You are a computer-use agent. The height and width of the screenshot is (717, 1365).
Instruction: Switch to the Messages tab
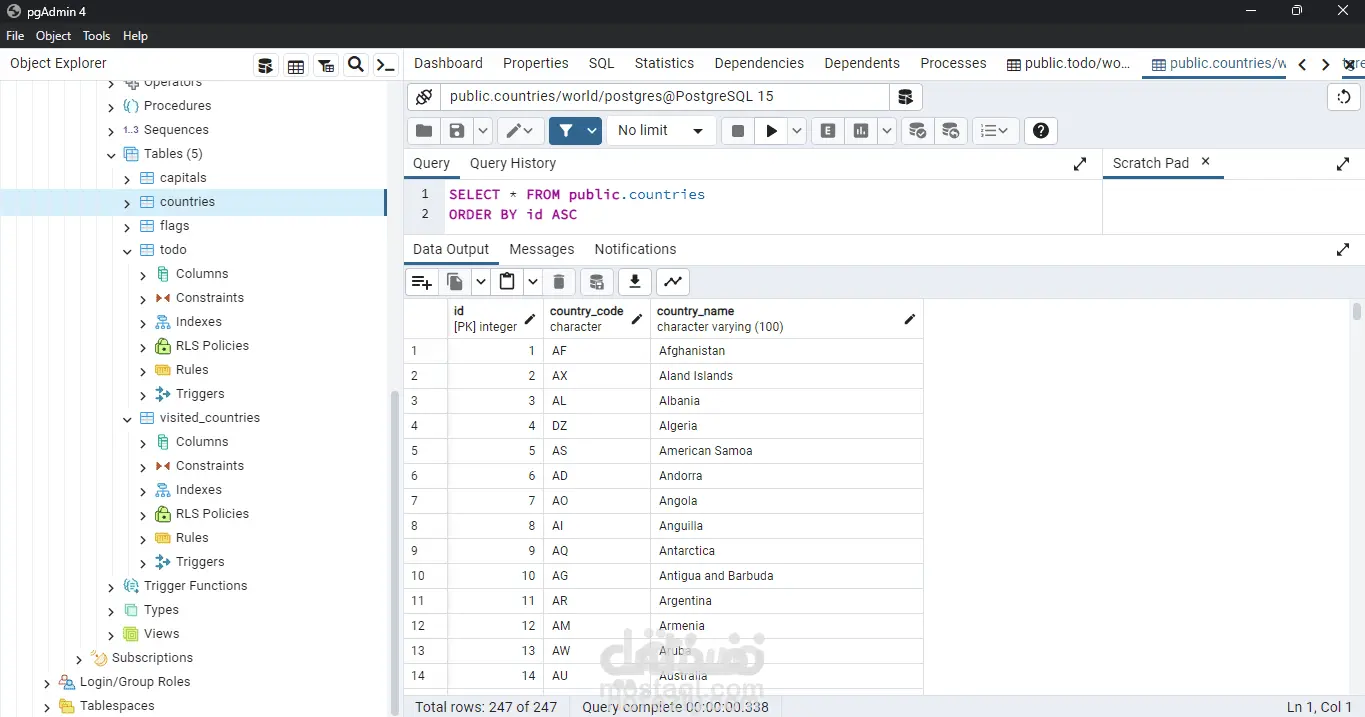pos(542,249)
